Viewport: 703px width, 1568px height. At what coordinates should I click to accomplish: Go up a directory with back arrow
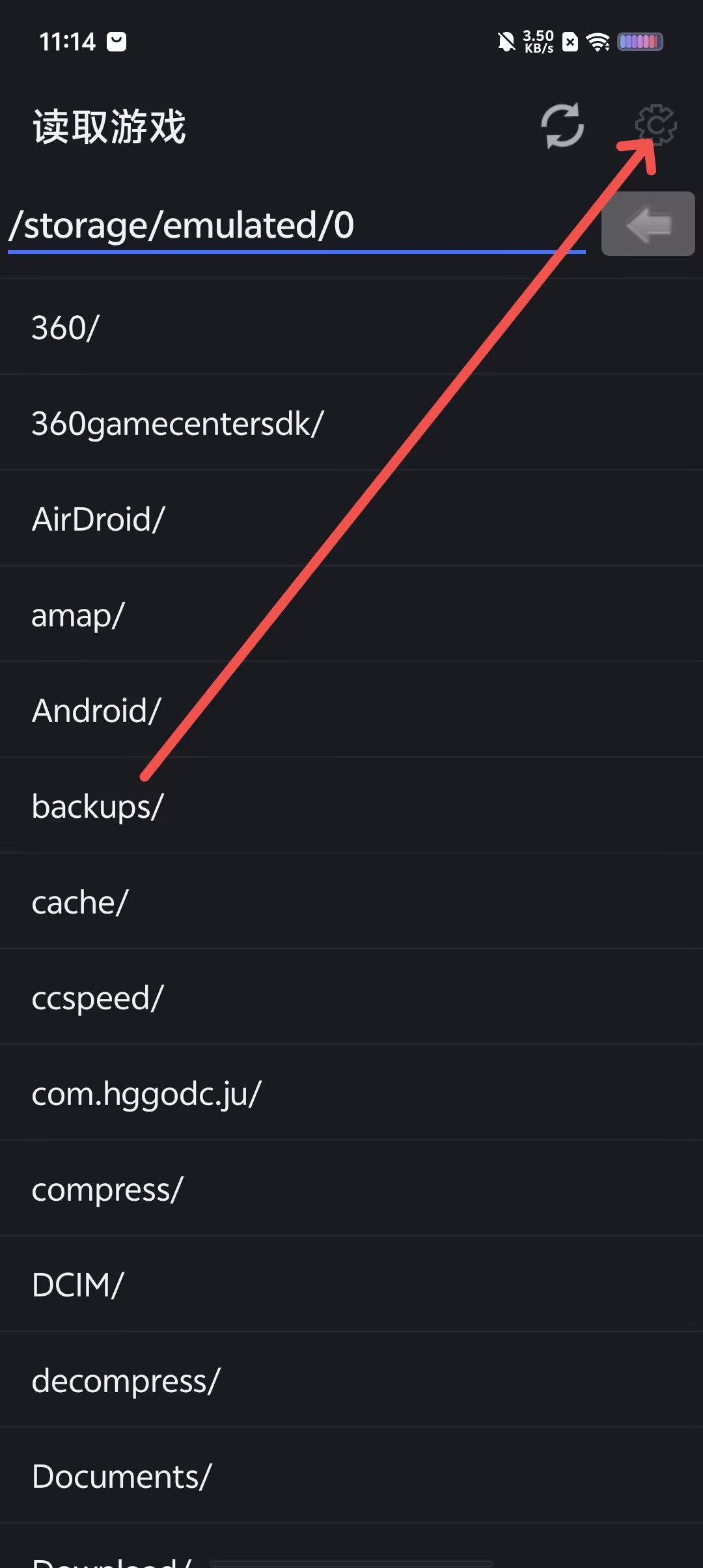click(648, 224)
